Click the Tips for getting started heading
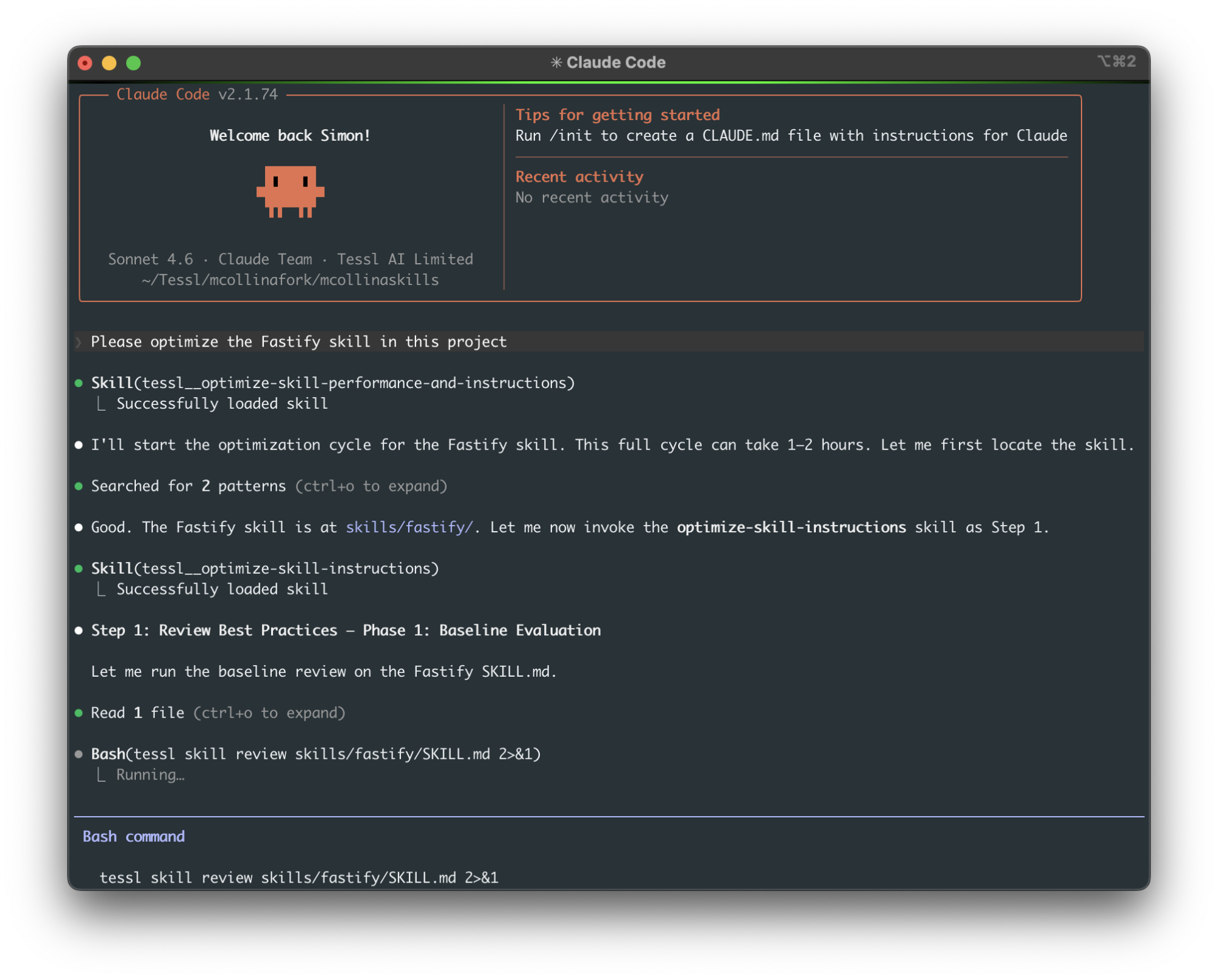This screenshot has width=1218, height=980. [617, 115]
